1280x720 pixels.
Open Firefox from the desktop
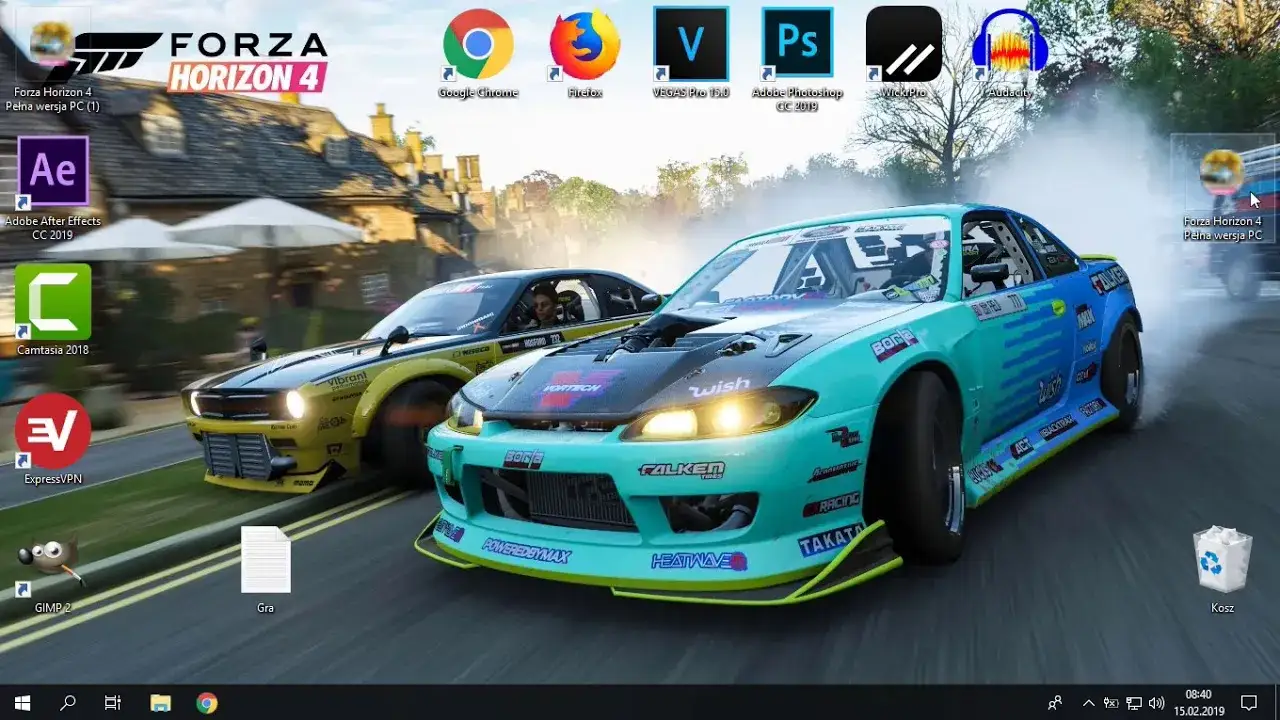[x=583, y=43]
